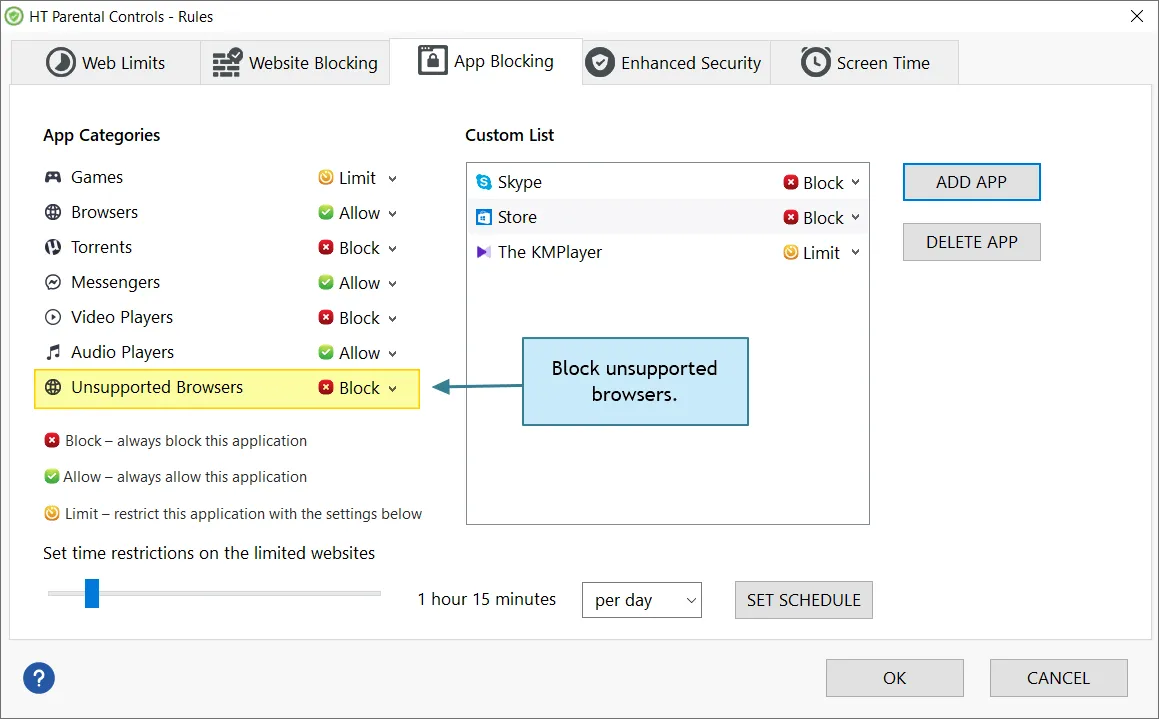
Task: Click the Store app icon
Action: coord(483,217)
